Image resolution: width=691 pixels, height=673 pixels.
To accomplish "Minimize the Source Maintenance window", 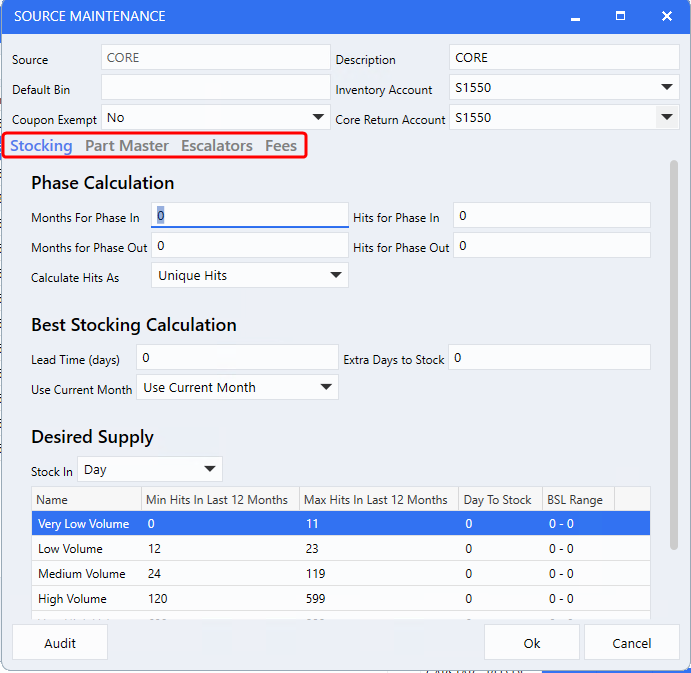I will [575, 16].
